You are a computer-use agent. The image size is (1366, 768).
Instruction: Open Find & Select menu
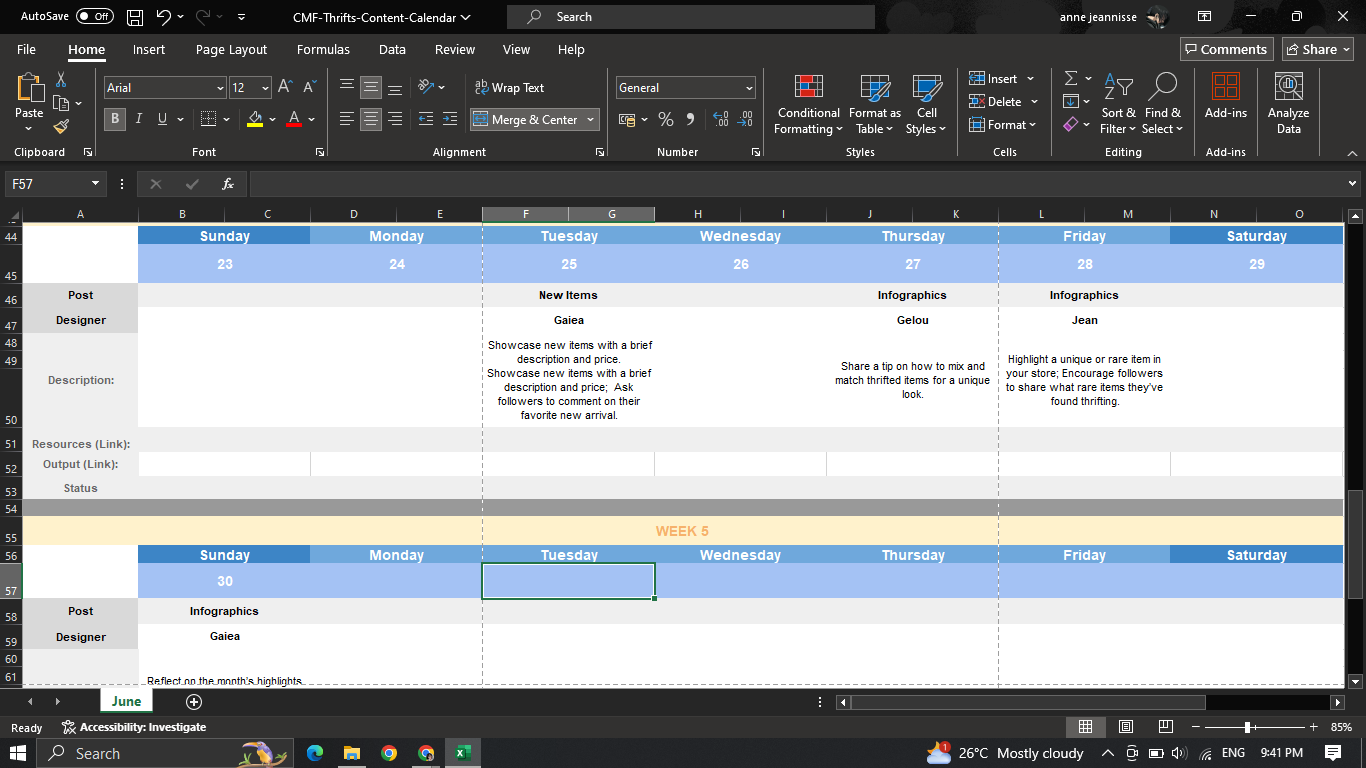click(1162, 104)
